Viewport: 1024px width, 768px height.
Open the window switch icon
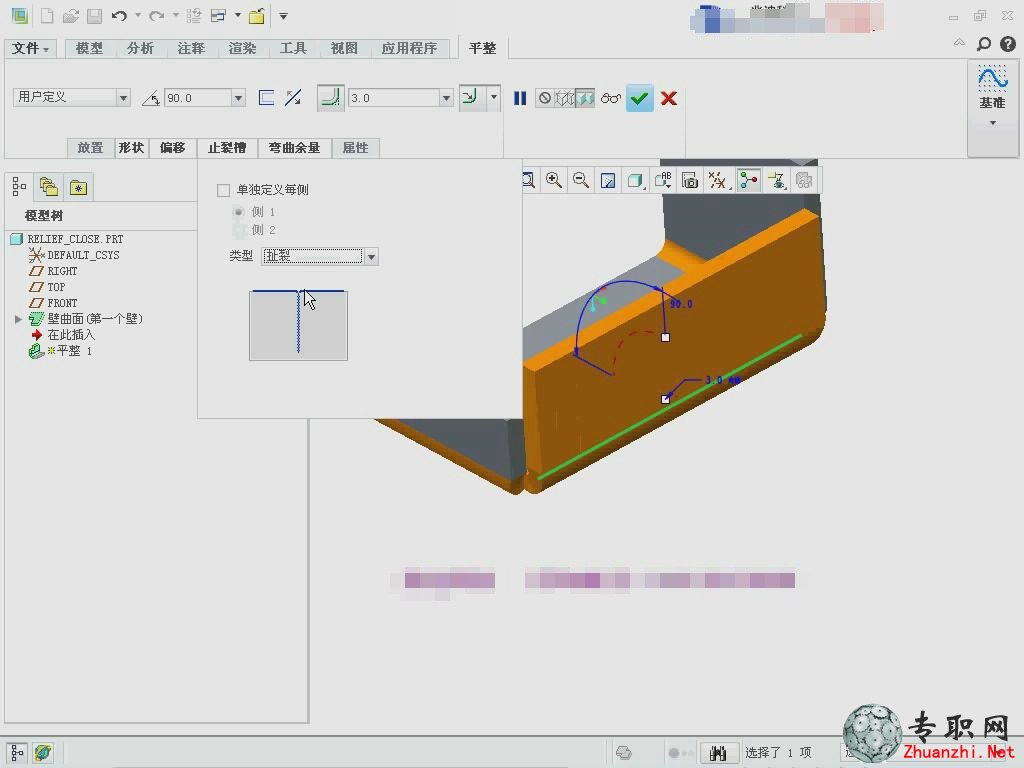tap(219, 16)
